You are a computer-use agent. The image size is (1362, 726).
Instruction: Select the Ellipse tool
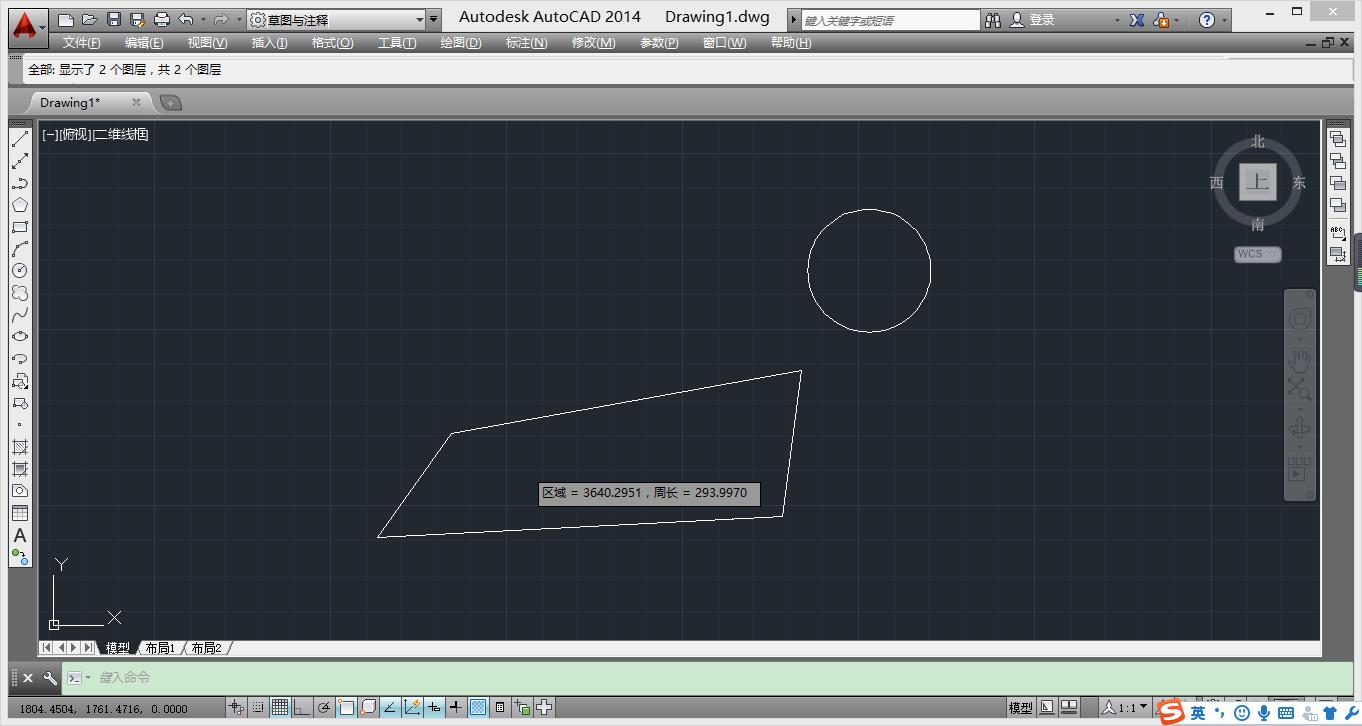pos(20,337)
